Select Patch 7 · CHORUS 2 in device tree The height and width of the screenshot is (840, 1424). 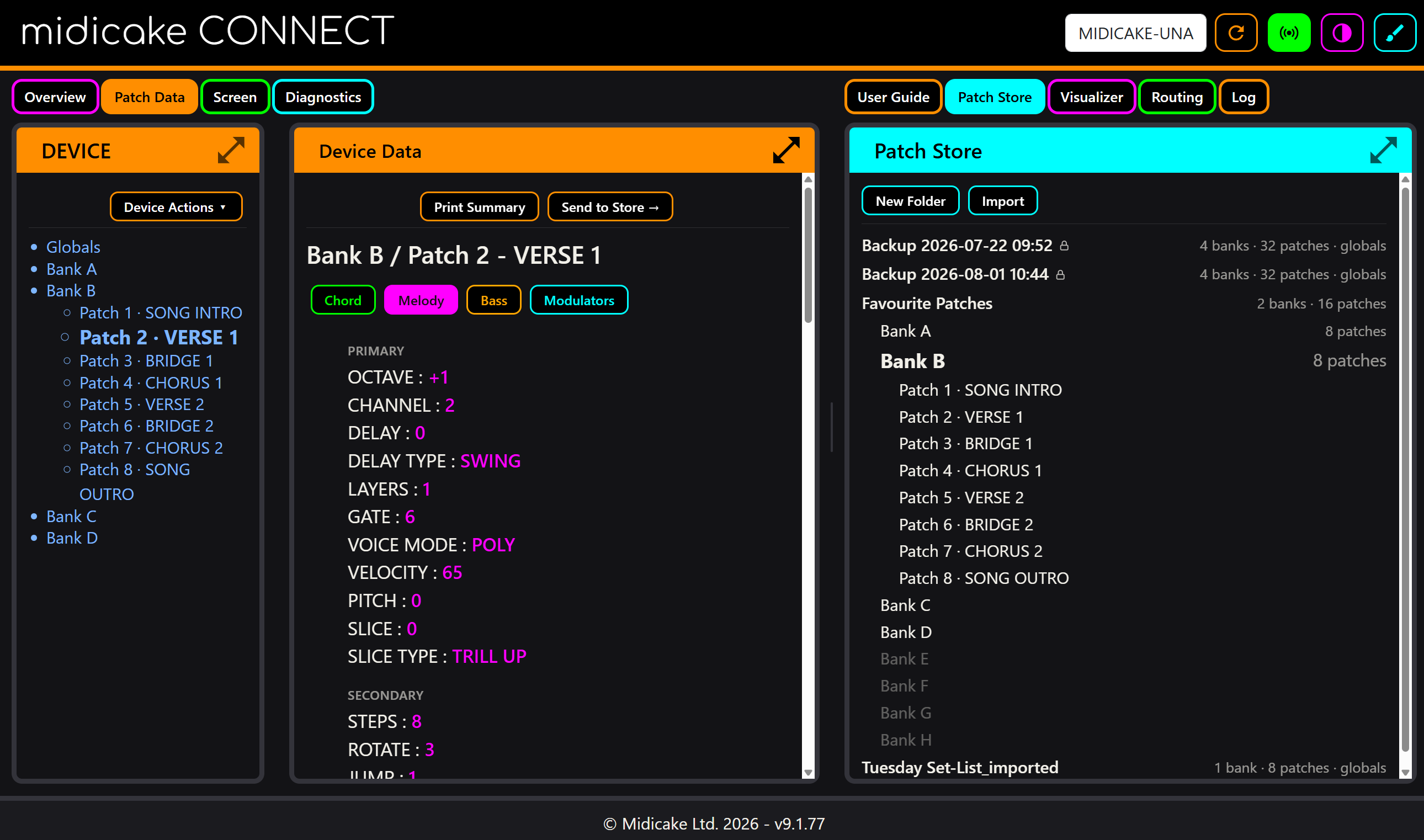[151, 448]
